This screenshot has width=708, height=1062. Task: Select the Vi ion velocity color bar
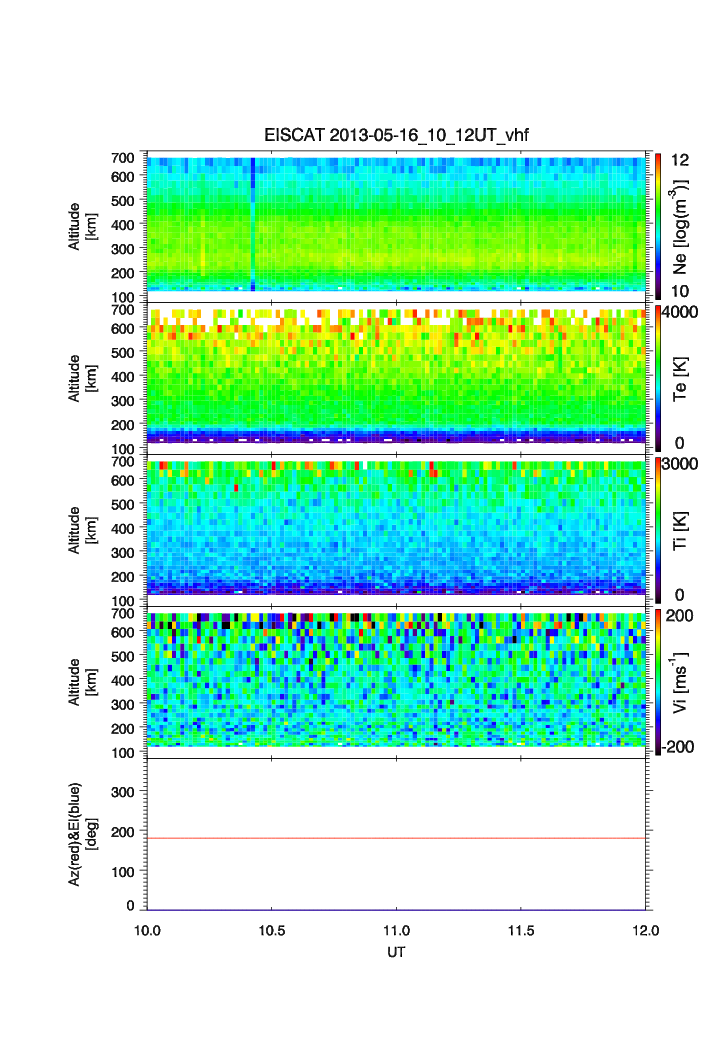coord(657,680)
